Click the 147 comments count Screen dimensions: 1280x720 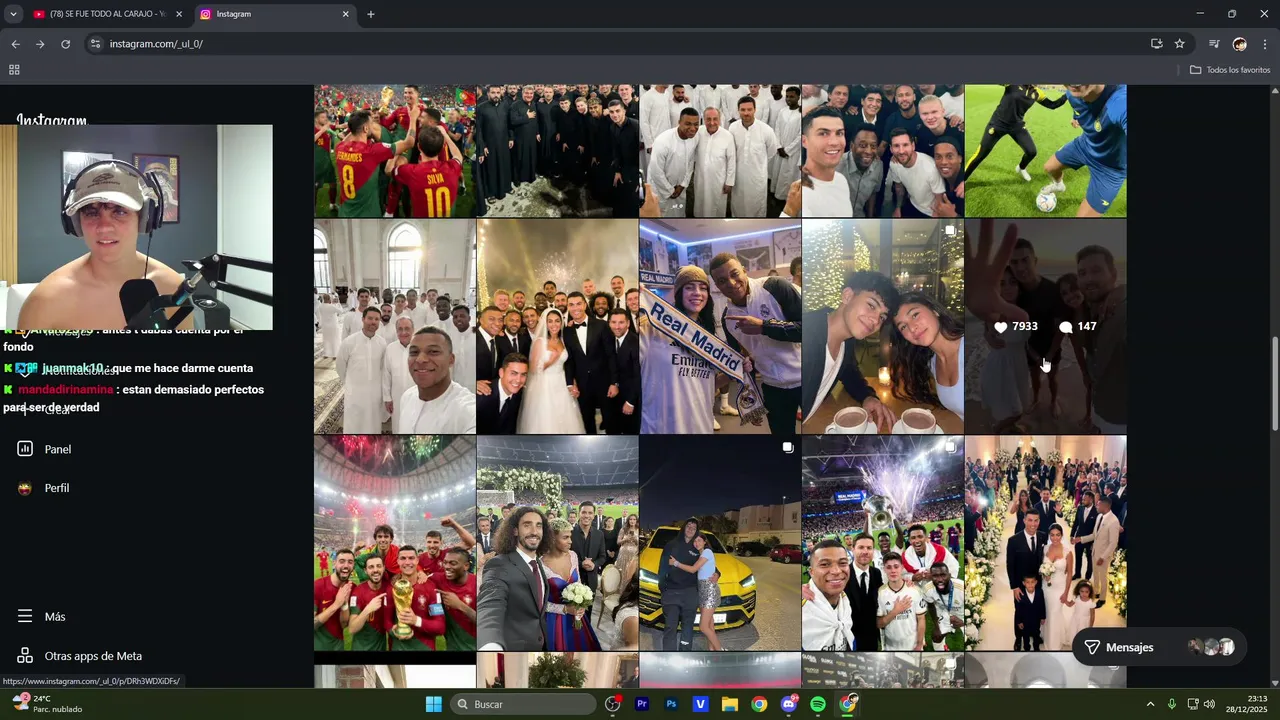(x=1078, y=327)
